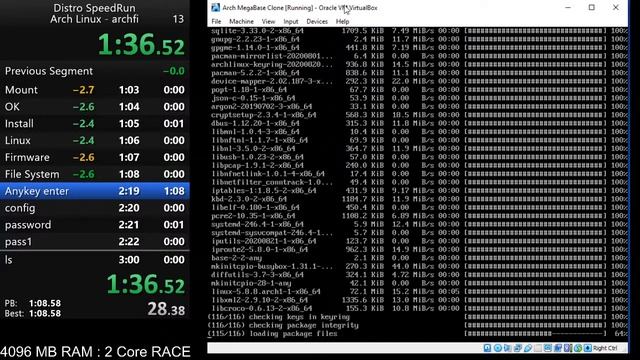Click the checking keys in keyring progress bar

click(536, 317)
